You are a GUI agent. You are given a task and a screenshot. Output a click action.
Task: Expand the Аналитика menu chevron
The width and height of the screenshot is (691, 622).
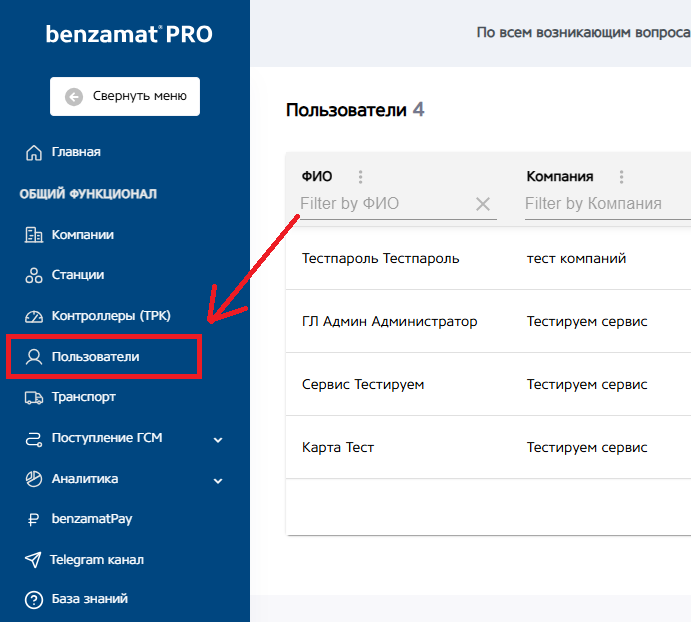pos(218,480)
